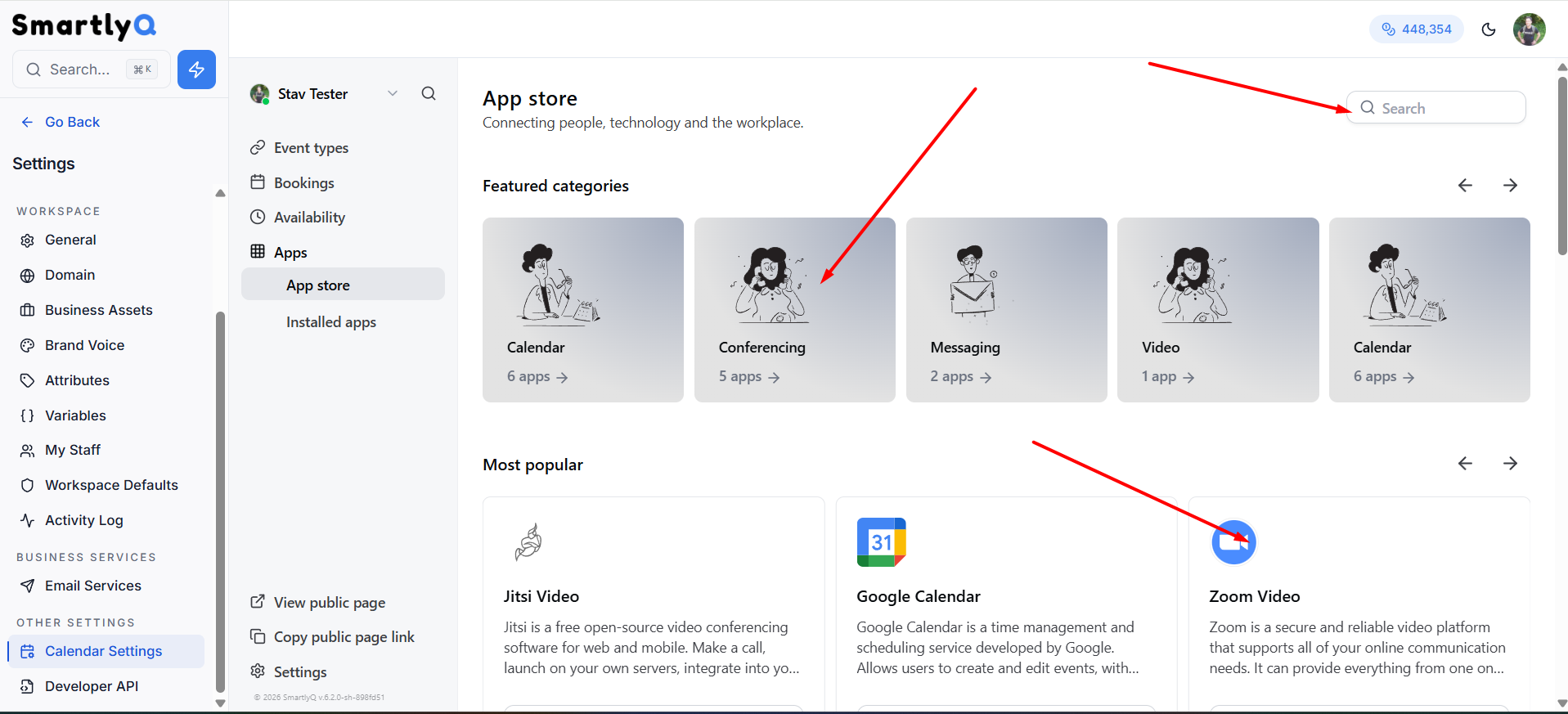1568x714 pixels.
Task: Click the settings sidebar scrollbar
Action: [x=220, y=501]
